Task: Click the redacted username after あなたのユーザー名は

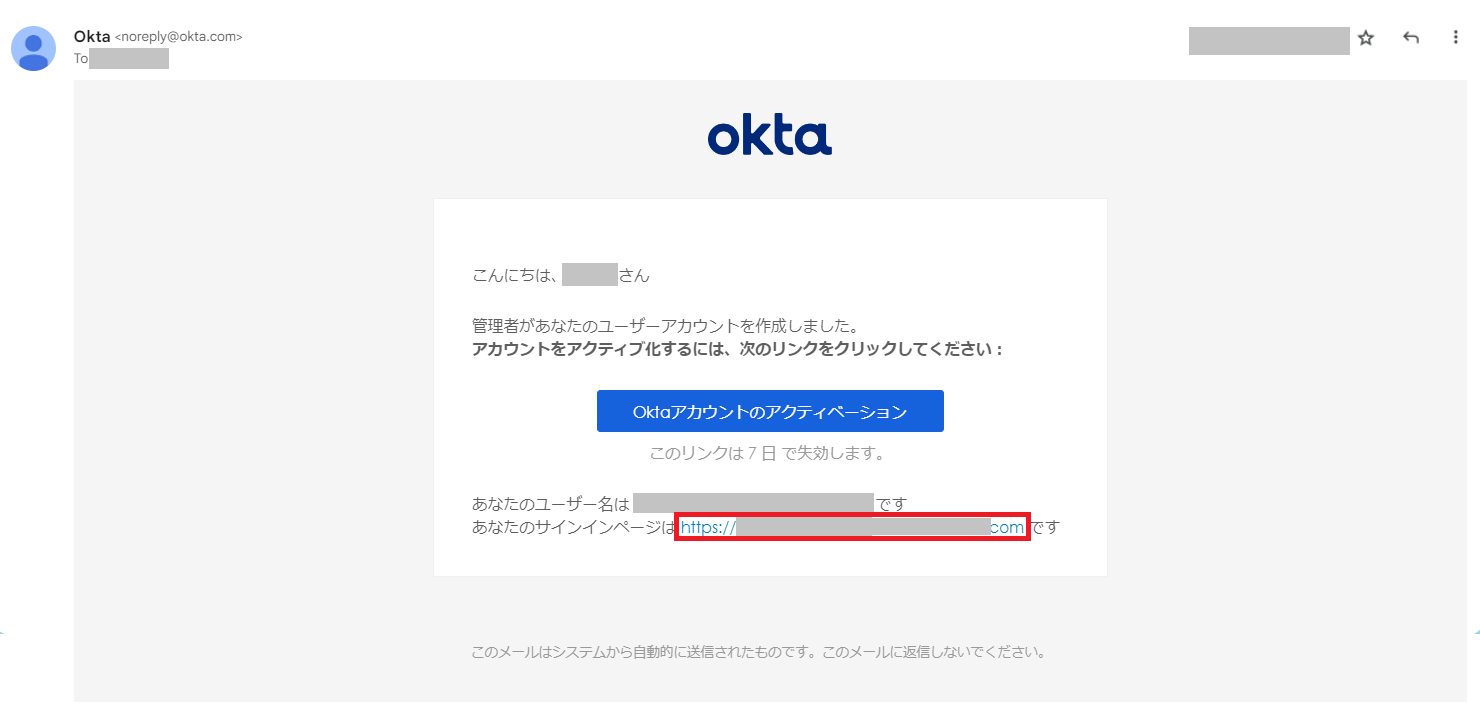Action: point(754,503)
